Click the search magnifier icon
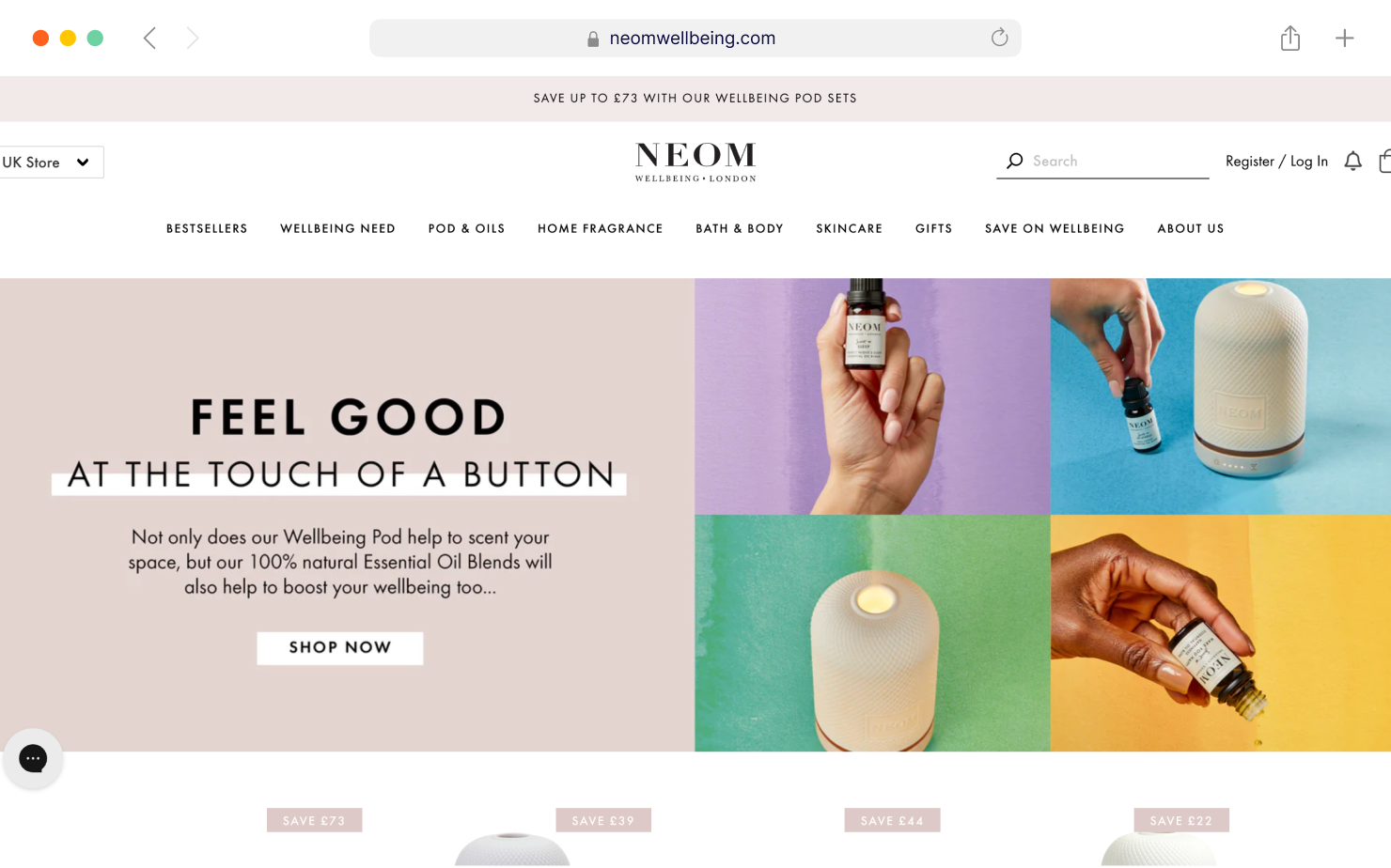This screenshot has width=1391, height=868. click(x=1014, y=162)
